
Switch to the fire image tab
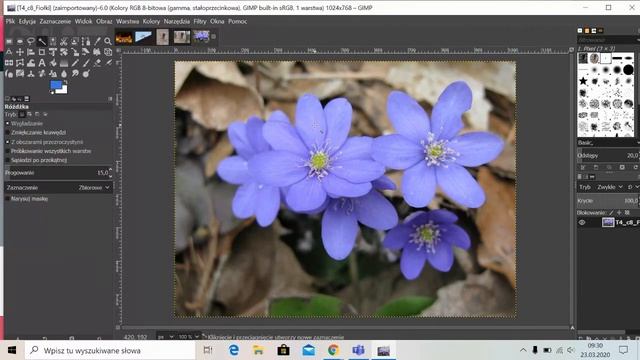pos(124,37)
